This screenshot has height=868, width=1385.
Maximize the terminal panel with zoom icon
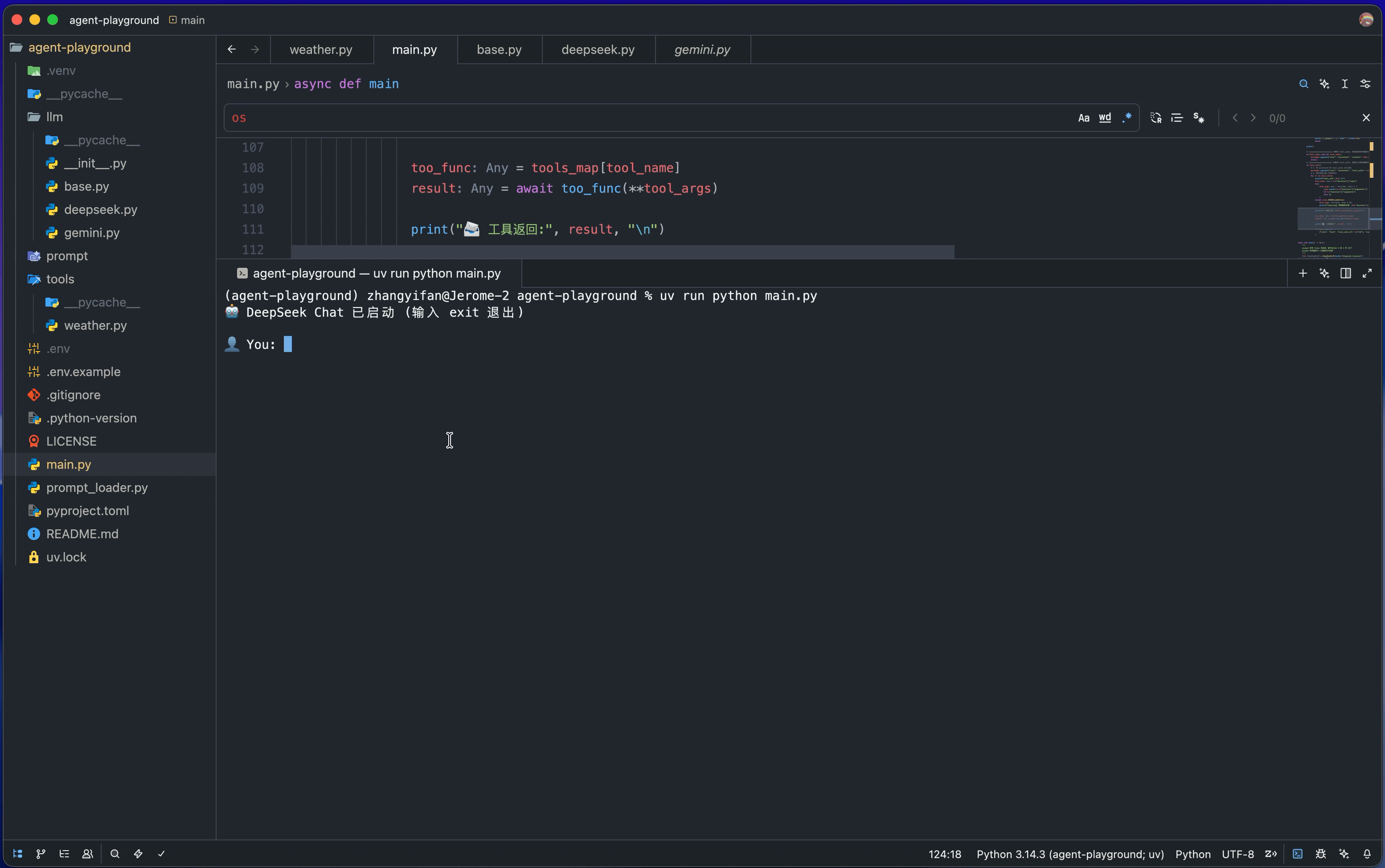(x=1367, y=273)
